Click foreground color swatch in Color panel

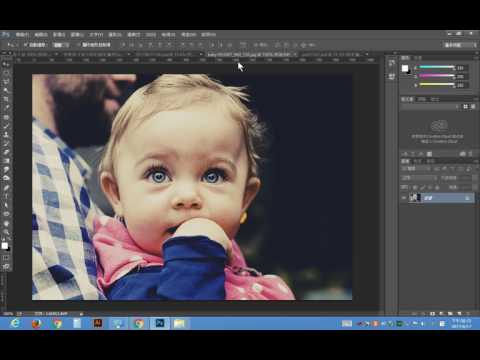click(x=405, y=68)
